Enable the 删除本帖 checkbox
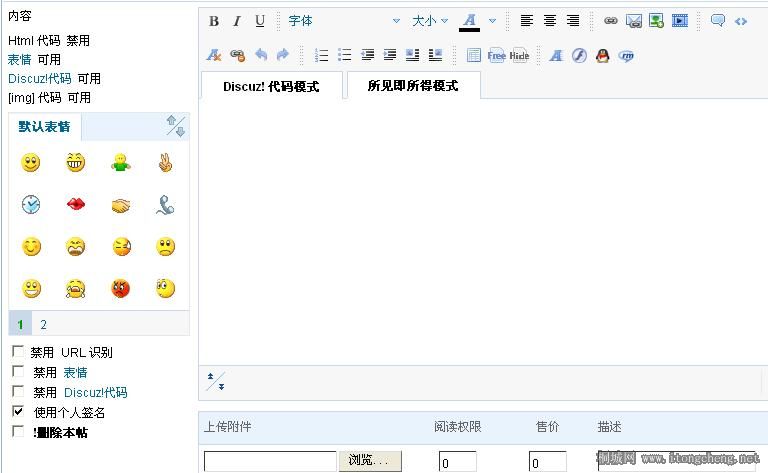The image size is (768, 473). (18, 431)
